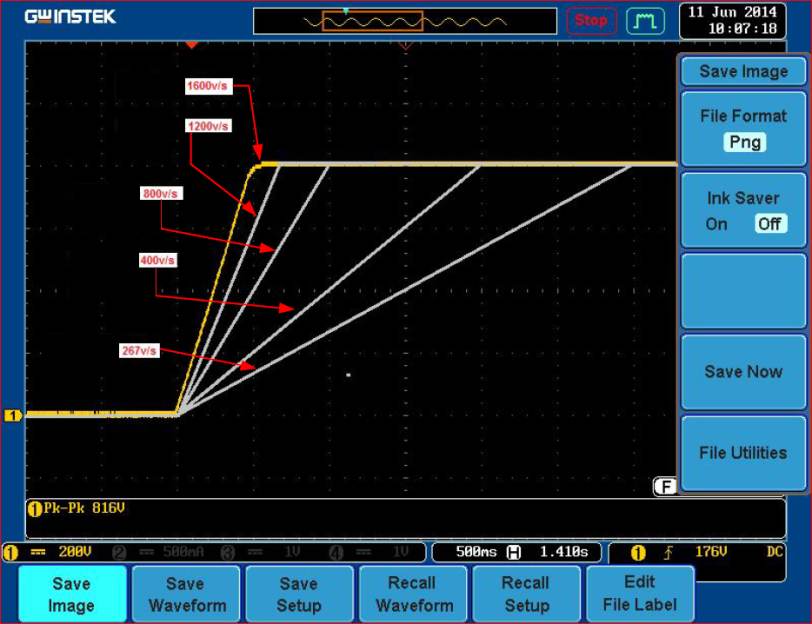Click the channel 1 ground marker
Screen dimensions: 812x624
[x=13, y=415]
